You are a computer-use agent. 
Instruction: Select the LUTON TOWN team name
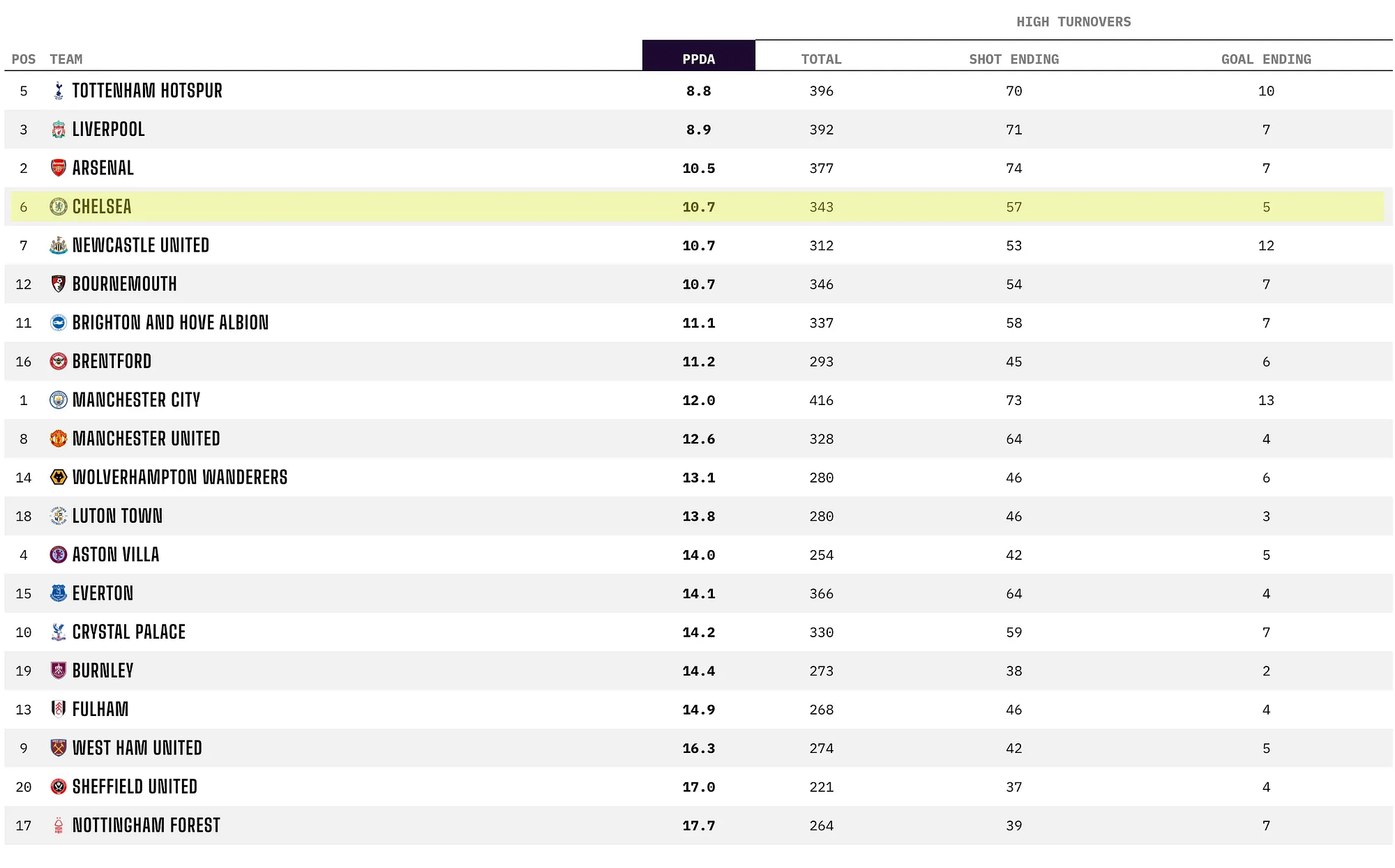tap(117, 516)
